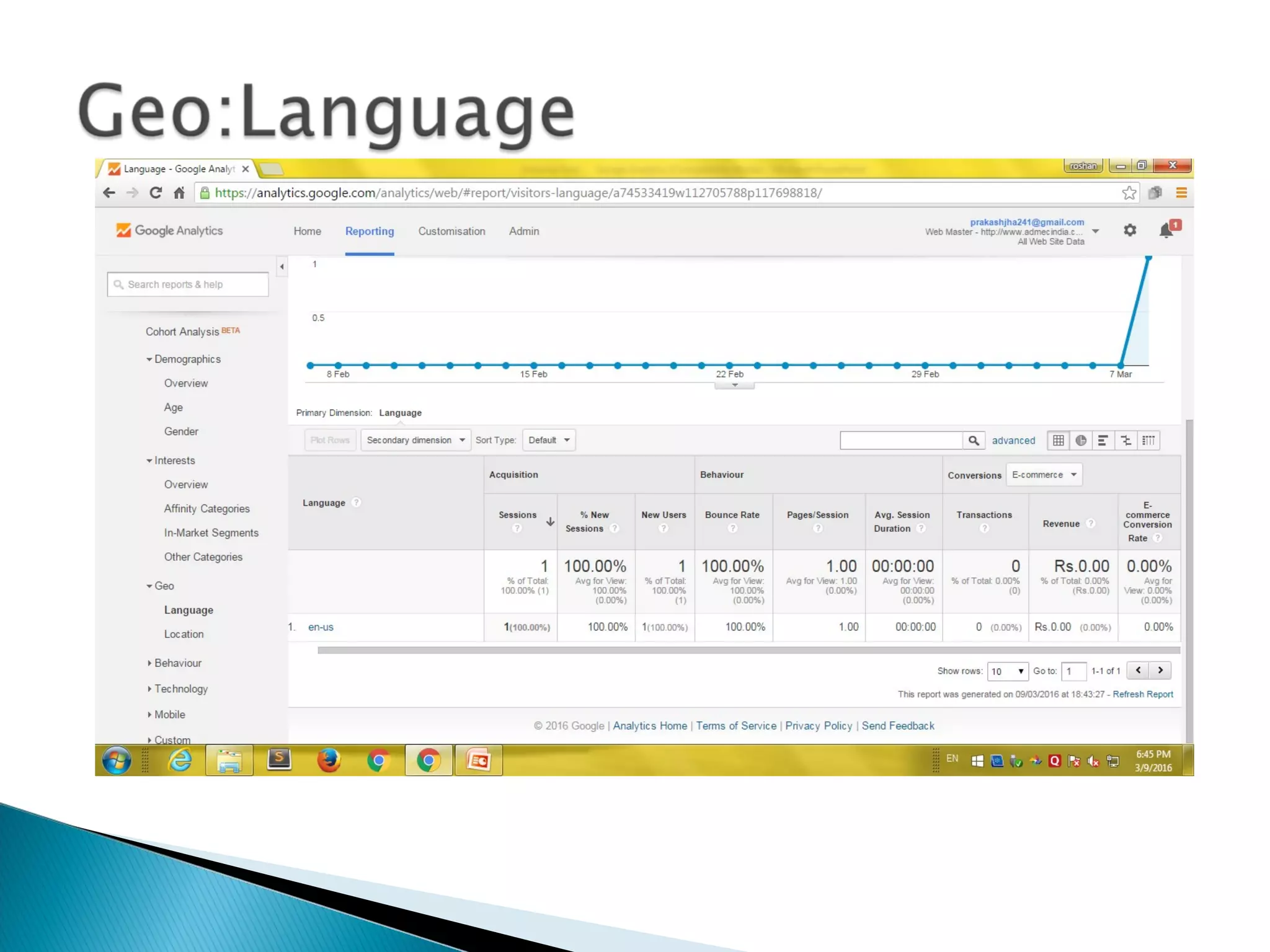Viewport: 1270px width, 952px height.
Task: Switch to the Customisation tab
Action: pos(451,231)
